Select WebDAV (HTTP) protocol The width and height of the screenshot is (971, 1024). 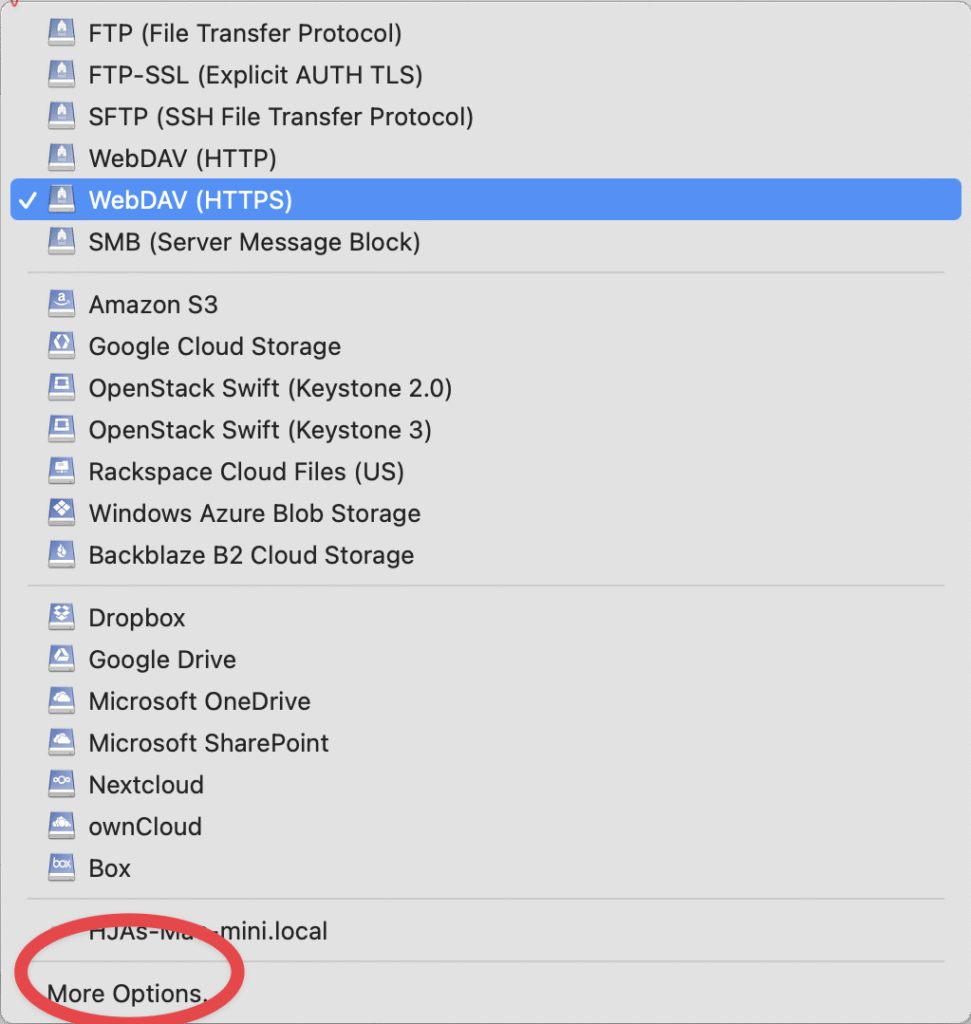486,159
